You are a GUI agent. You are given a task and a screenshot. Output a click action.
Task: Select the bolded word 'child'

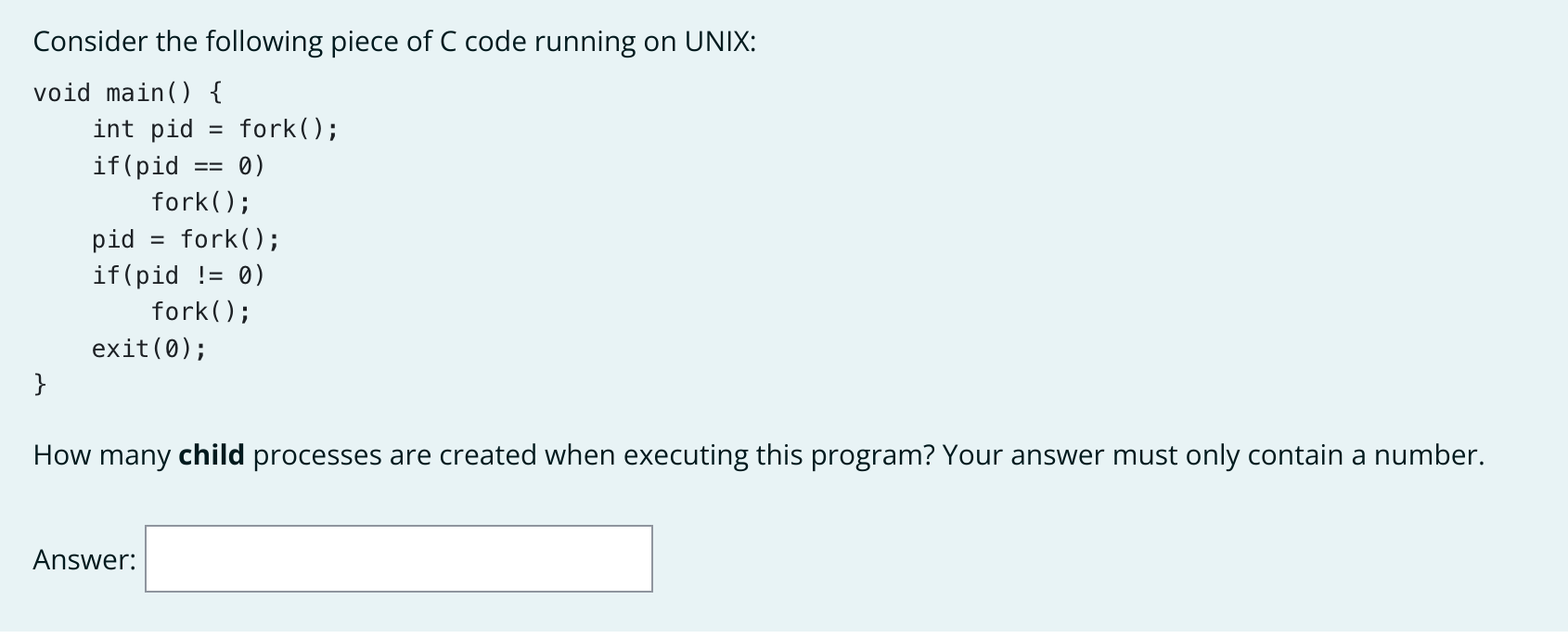212,454
